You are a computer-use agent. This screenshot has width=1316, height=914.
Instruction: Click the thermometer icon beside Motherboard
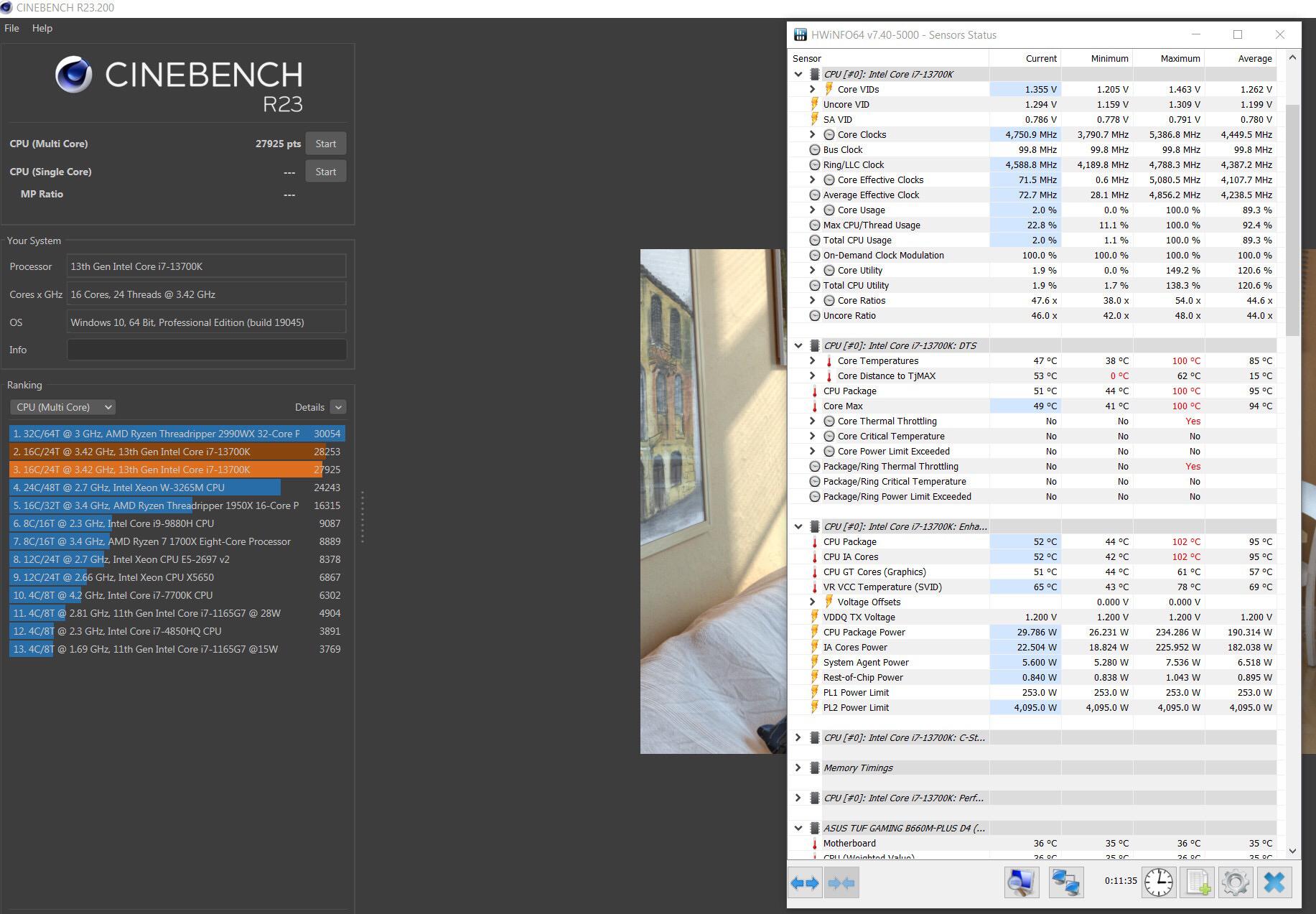814,843
